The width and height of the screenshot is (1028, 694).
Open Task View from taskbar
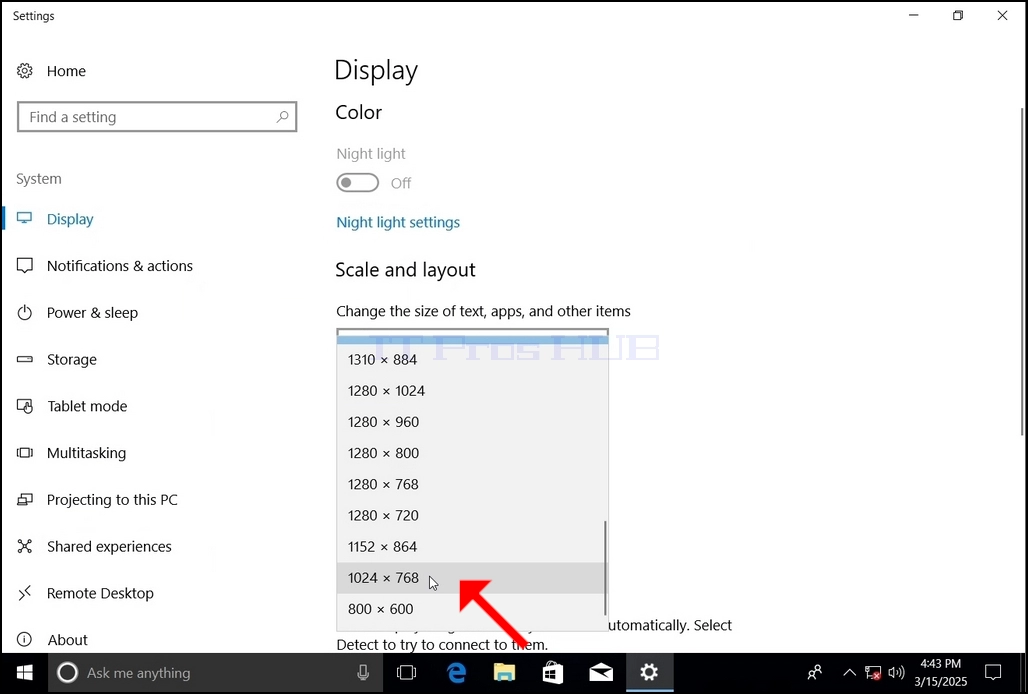point(406,672)
